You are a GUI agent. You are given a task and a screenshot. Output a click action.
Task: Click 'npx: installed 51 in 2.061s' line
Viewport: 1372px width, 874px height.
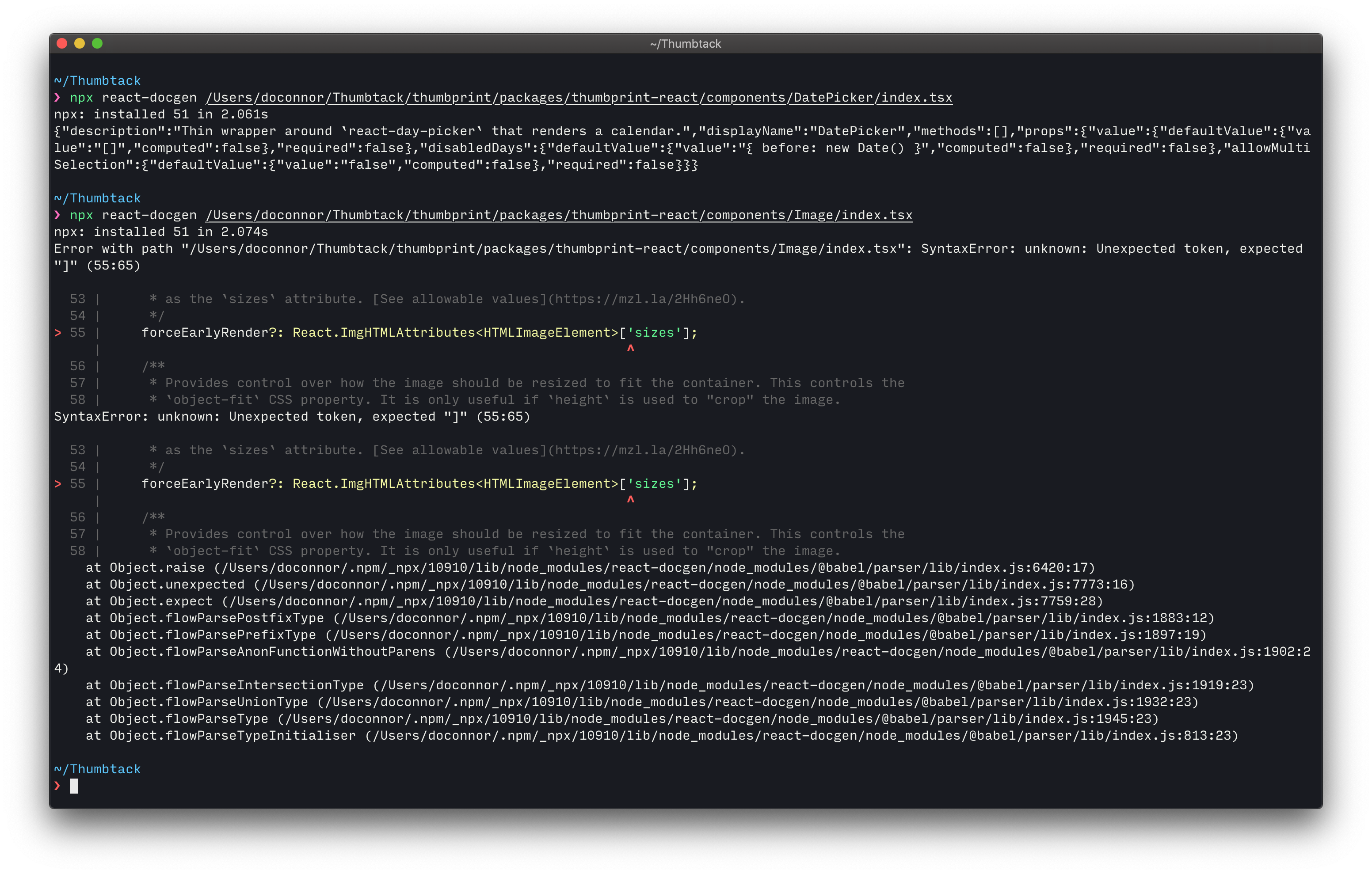(x=161, y=114)
